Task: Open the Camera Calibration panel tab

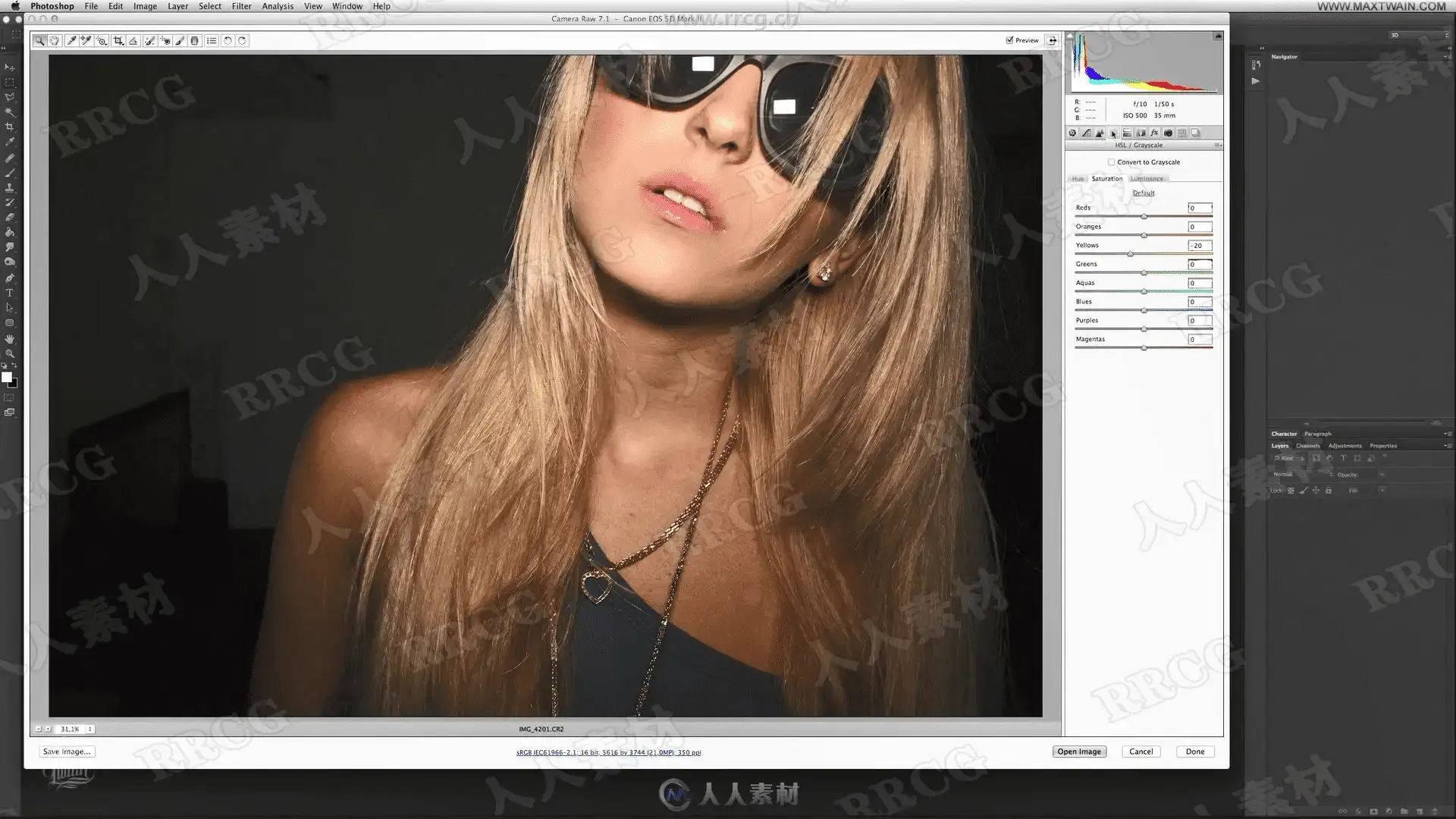Action: click(x=1168, y=133)
